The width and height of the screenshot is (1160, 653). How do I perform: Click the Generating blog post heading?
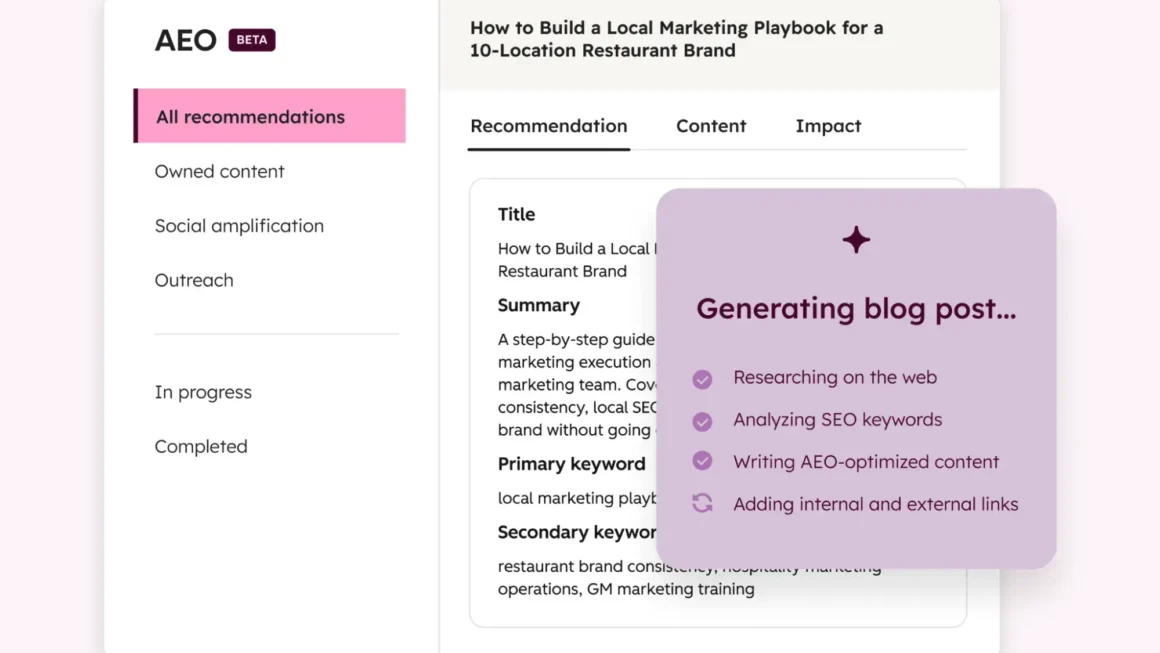click(856, 308)
